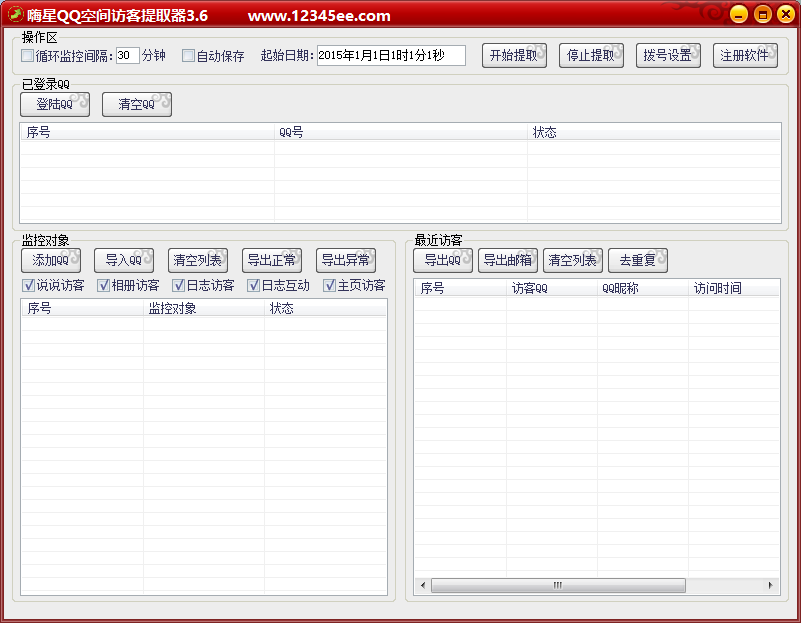
Task: Uncheck the 相册访客 option
Action: tap(104, 286)
